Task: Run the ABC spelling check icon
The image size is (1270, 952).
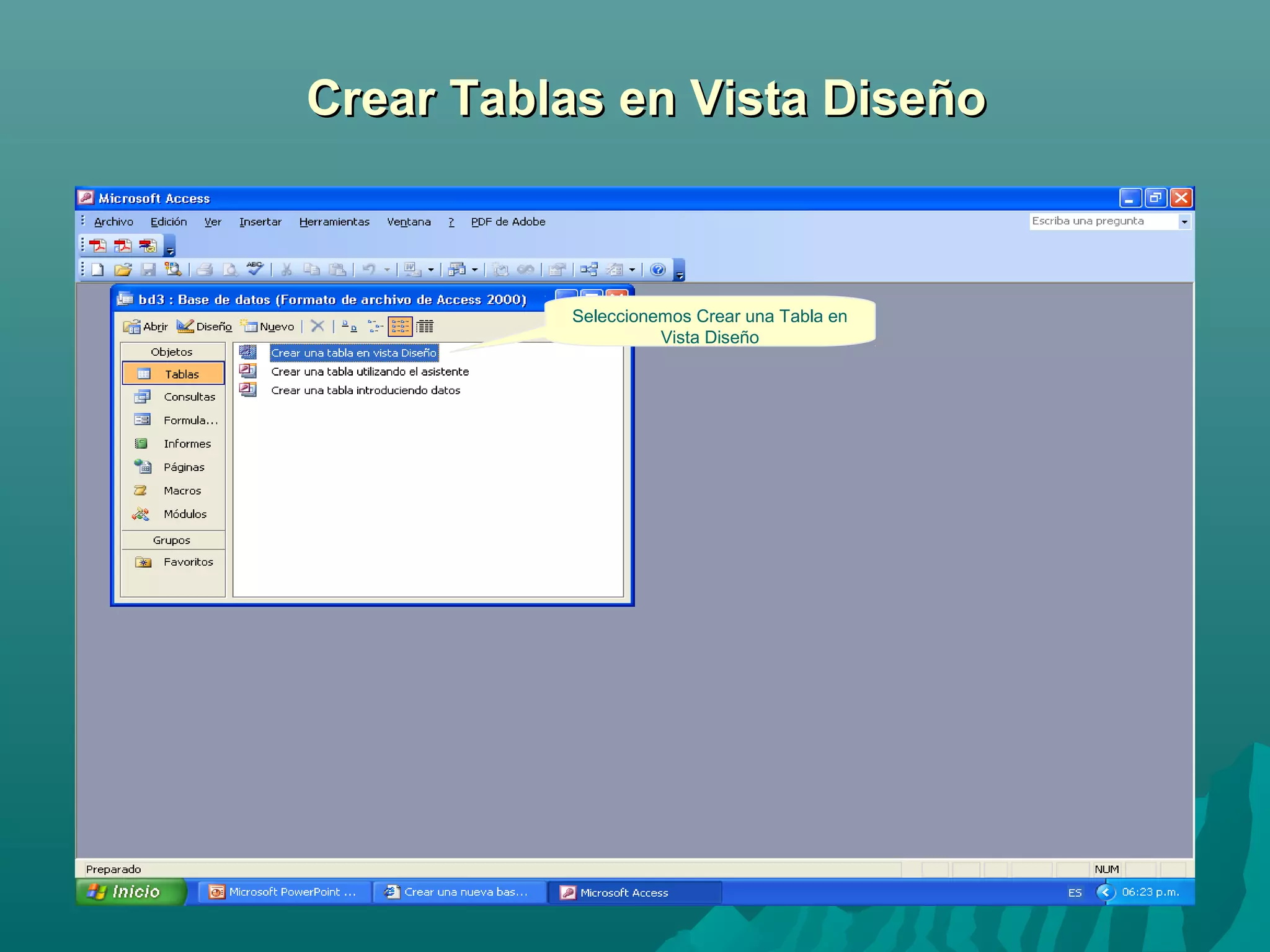Action: [255, 269]
